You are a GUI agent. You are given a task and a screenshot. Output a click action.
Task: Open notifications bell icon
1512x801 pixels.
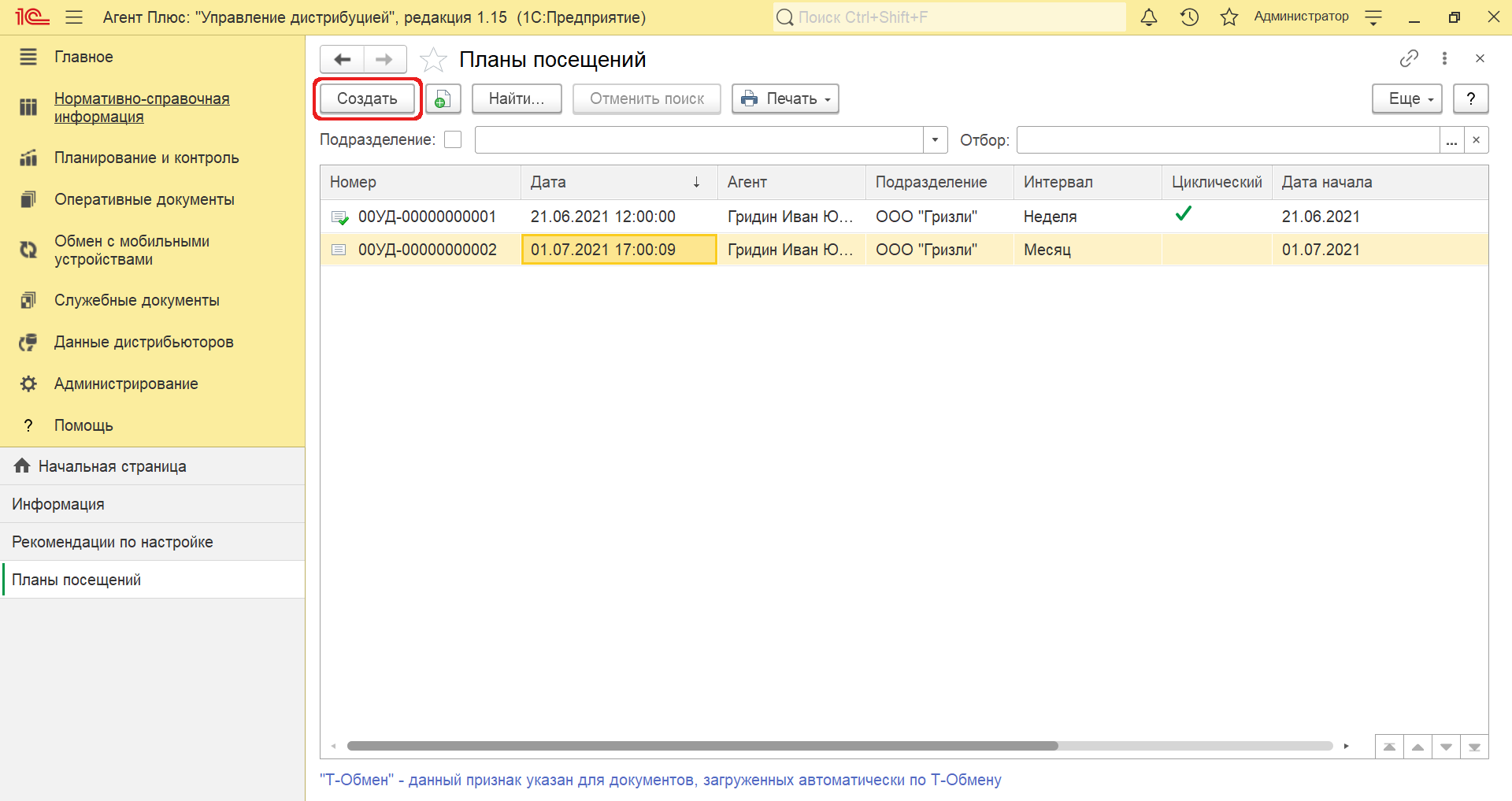1149,17
